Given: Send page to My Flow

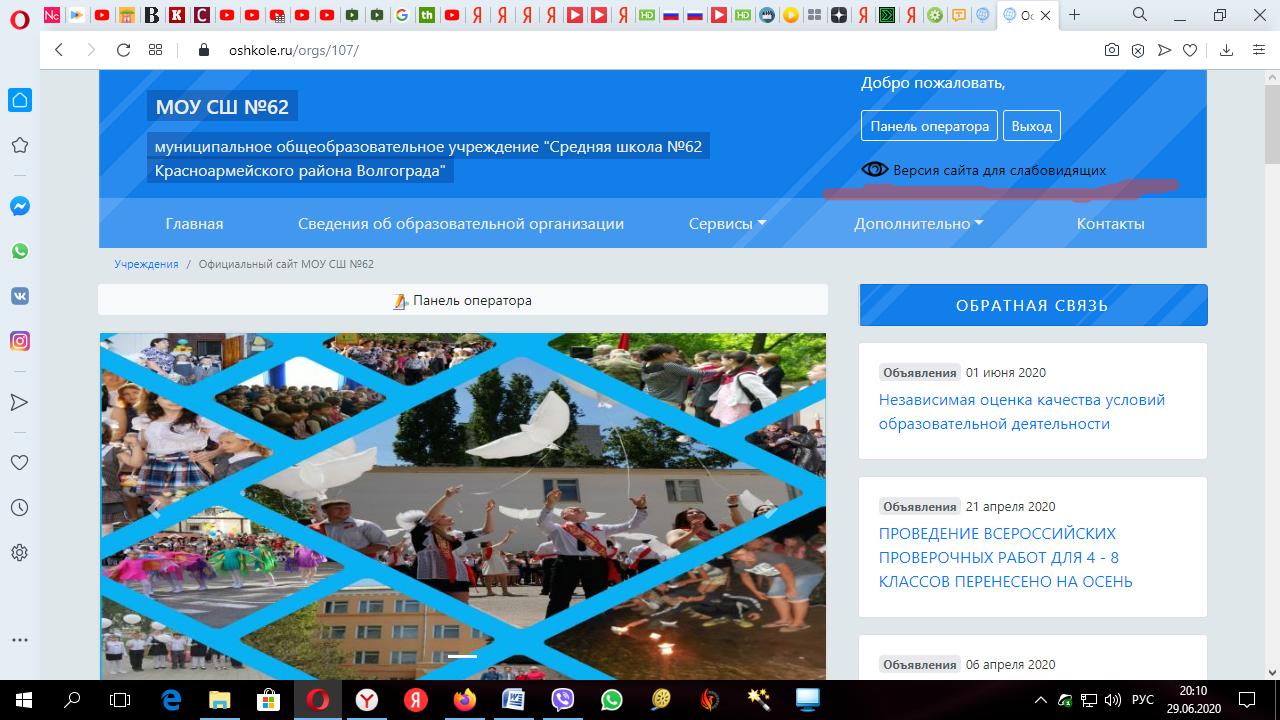Looking at the screenshot, I should [1164, 50].
